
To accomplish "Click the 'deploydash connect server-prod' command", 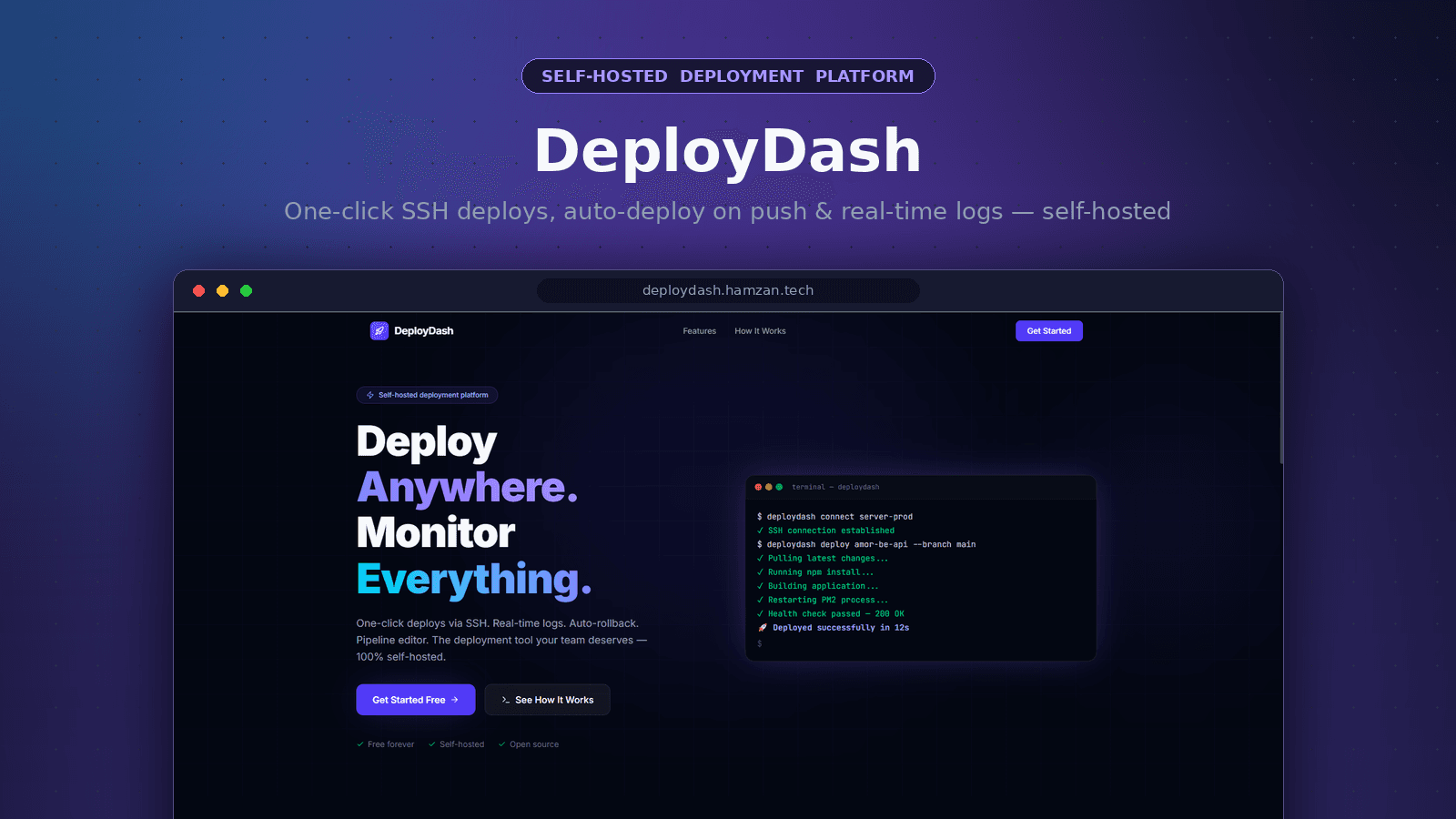I will 834,517.
